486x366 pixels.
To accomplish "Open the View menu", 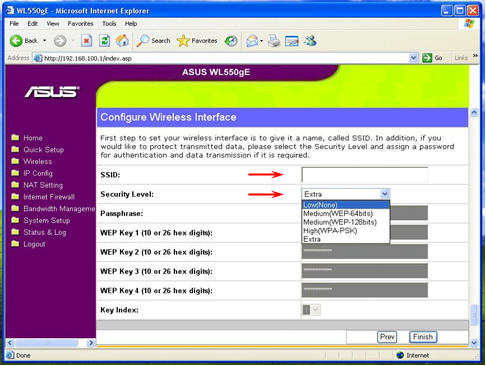I will click(x=53, y=24).
